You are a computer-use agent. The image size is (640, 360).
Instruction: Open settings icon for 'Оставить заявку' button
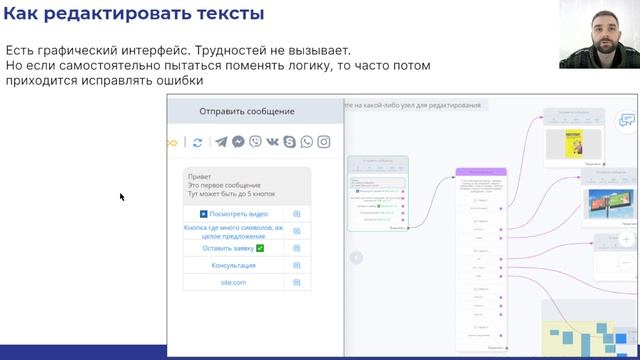pyautogui.click(x=297, y=248)
